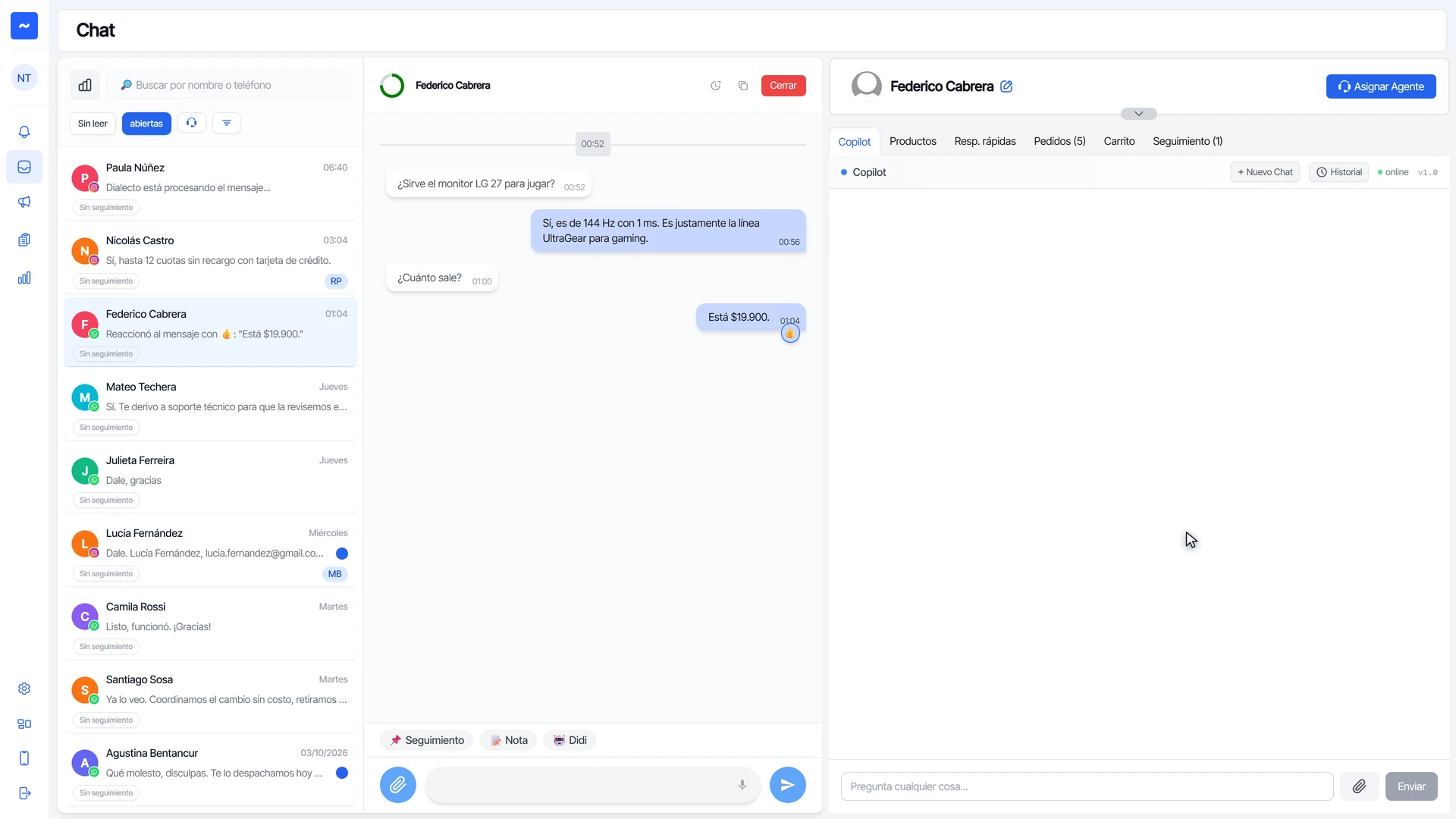Viewport: 1456px width, 819px height.
Task: Click the attach file button in chat composer
Action: point(398,785)
